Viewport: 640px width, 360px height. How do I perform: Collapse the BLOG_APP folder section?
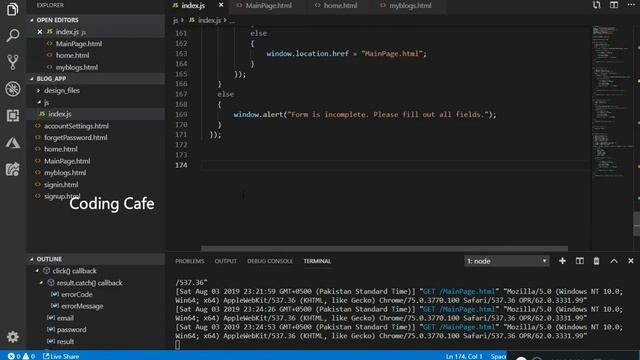[32, 78]
